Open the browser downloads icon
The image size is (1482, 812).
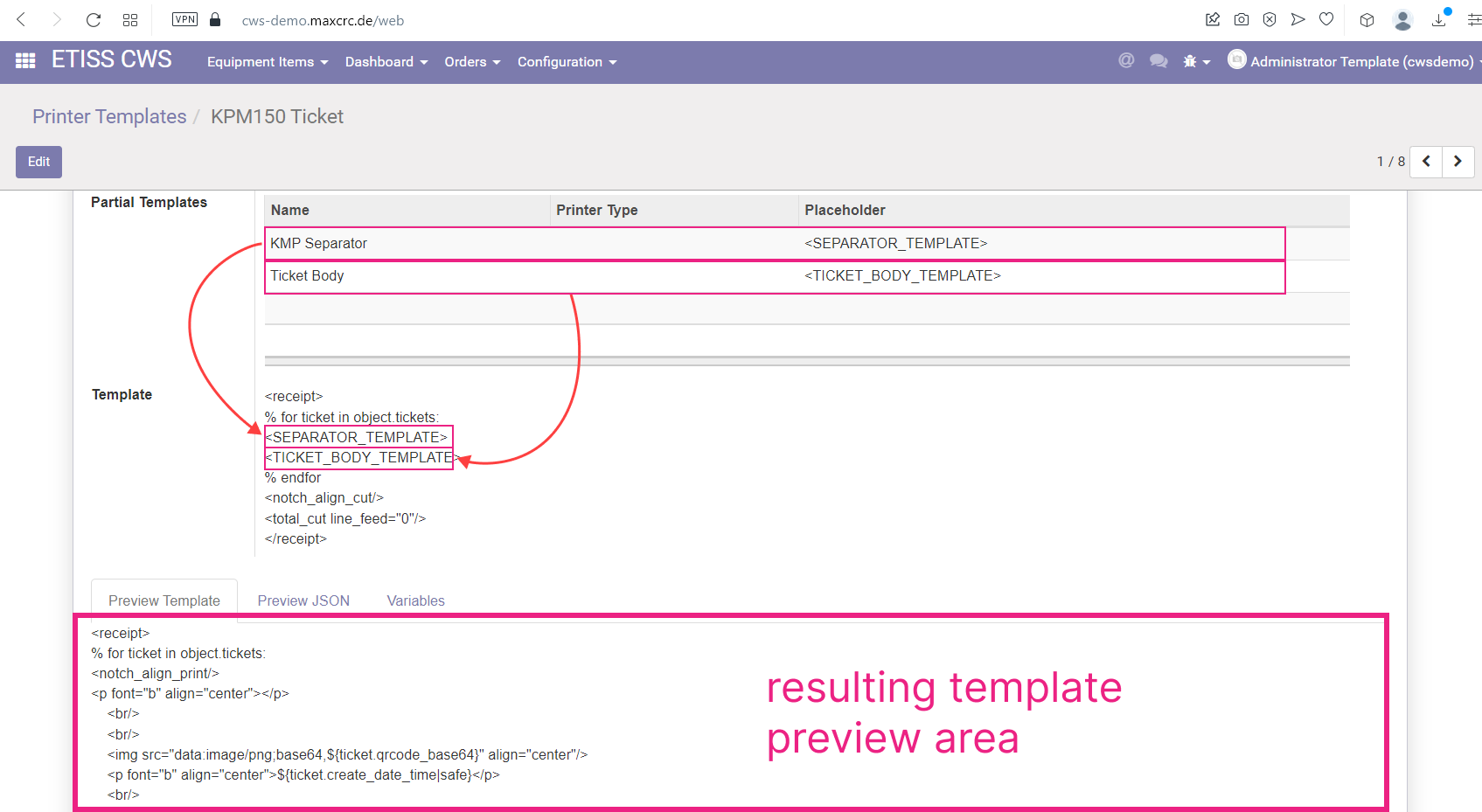[x=1439, y=19]
